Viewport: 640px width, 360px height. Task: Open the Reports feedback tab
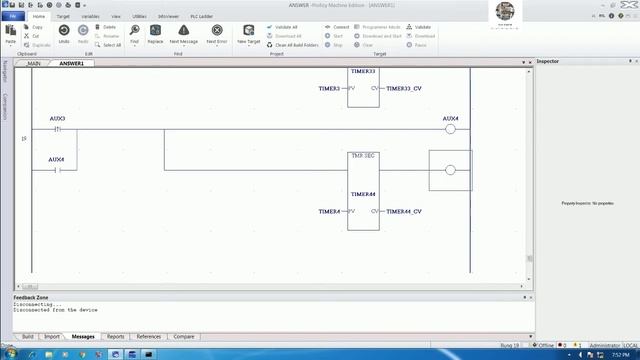click(x=116, y=337)
